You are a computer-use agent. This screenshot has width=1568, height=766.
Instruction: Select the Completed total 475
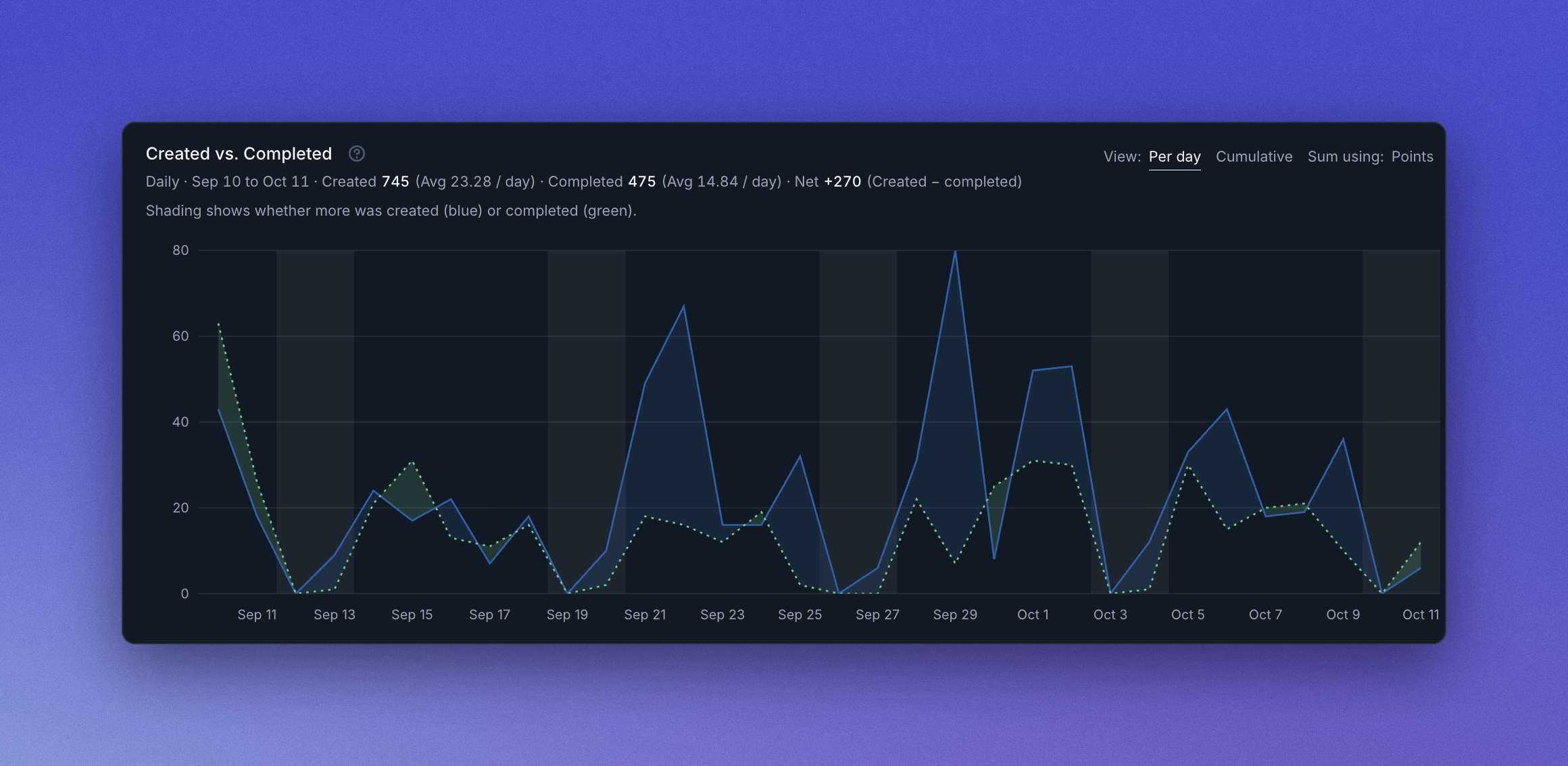pyautogui.click(x=642, y=182)
